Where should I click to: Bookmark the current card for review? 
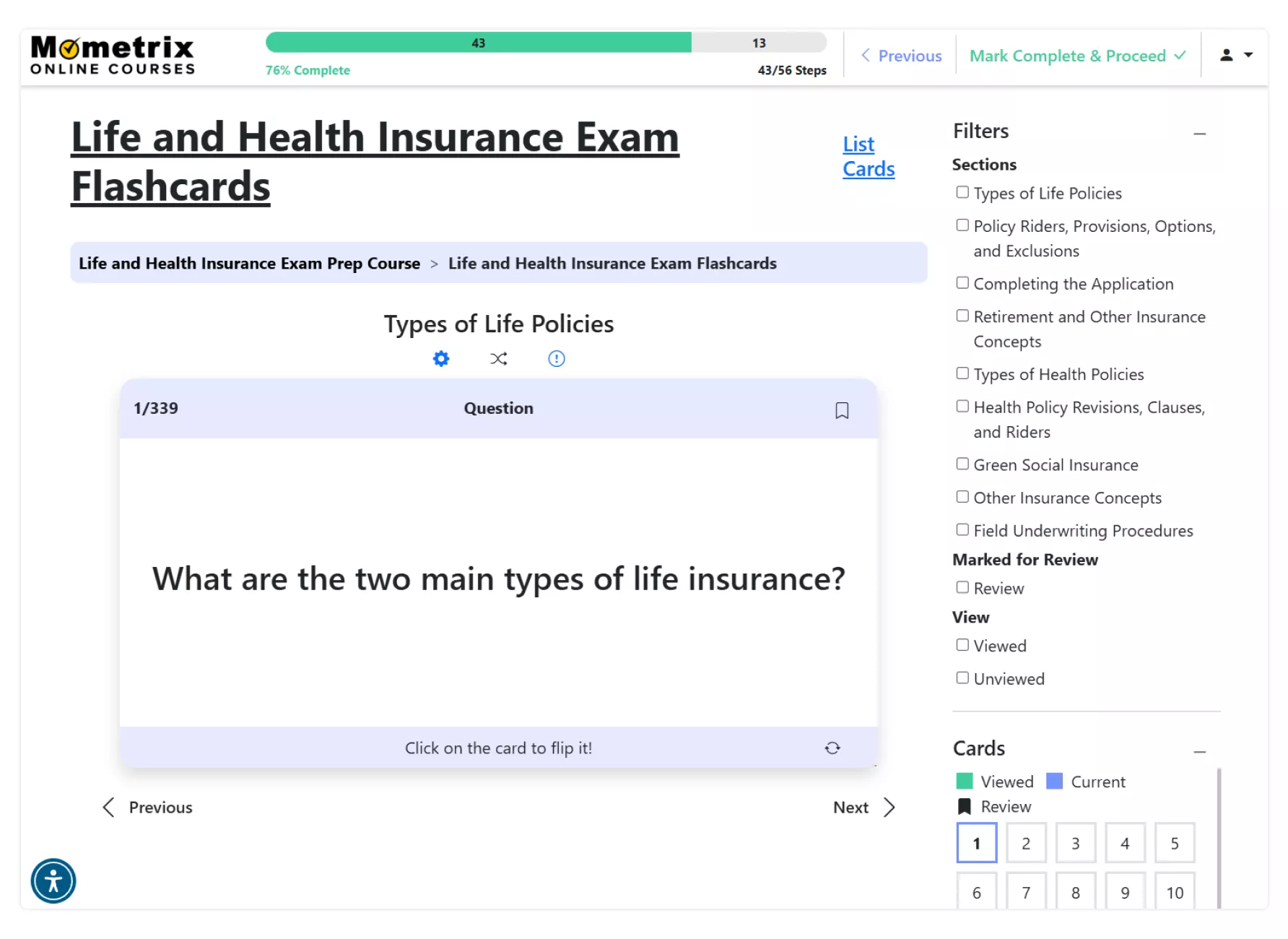pos(841,410)
